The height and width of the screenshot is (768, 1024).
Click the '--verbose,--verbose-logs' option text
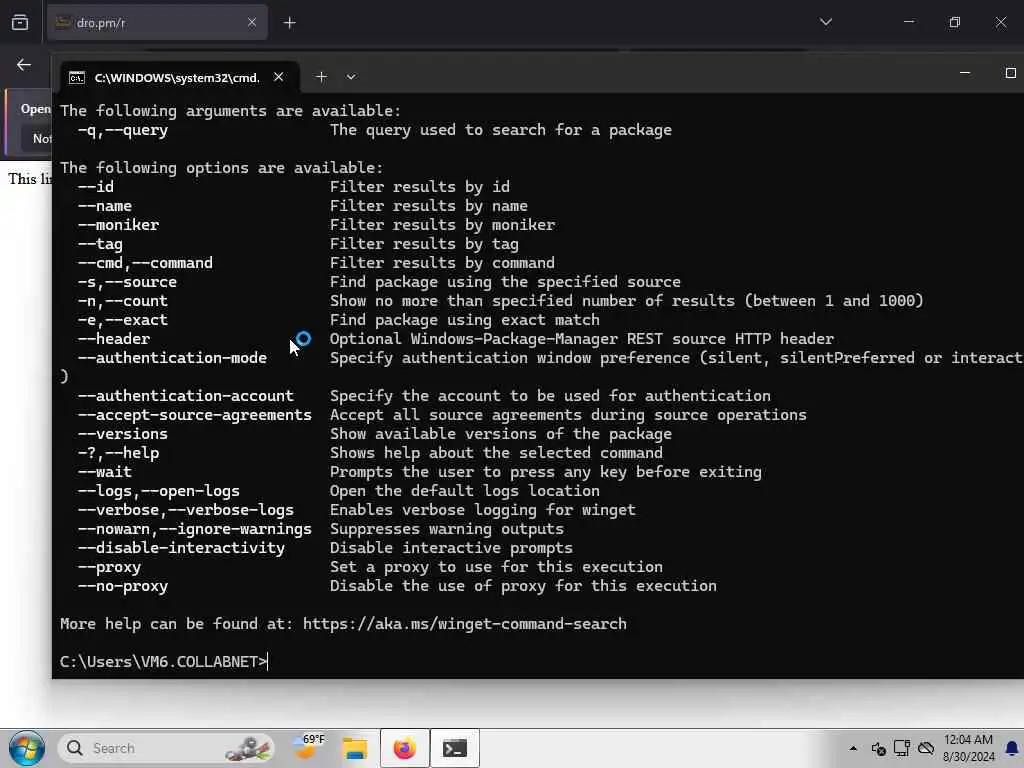click(x=186, y=510)
